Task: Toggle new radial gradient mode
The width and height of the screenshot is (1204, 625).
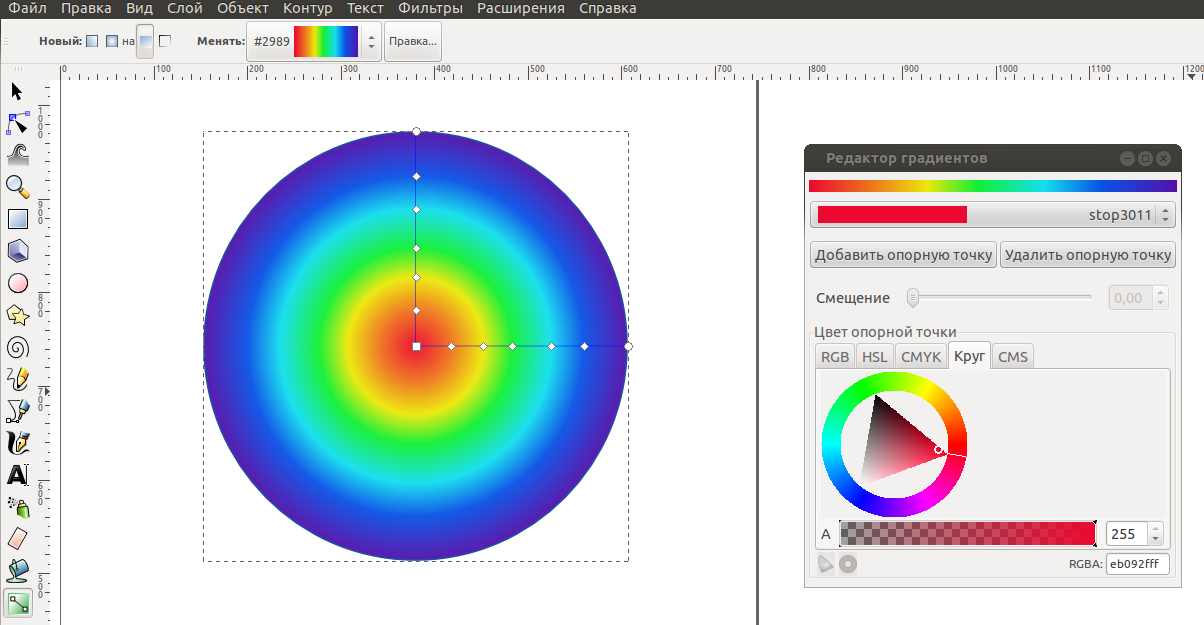Action: point(112,41)
